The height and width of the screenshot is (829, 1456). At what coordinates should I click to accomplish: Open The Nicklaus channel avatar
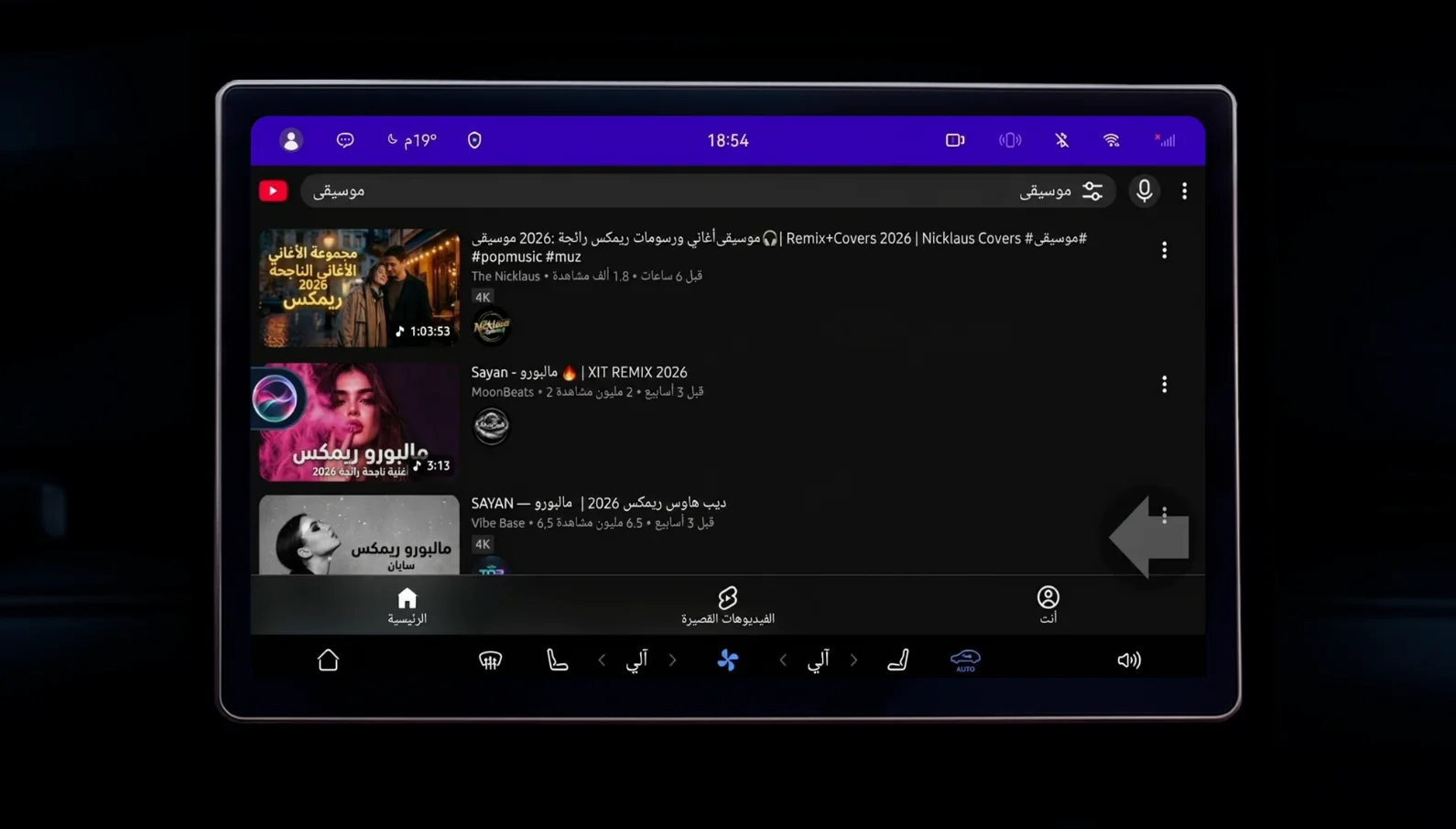tap(492, 326)
